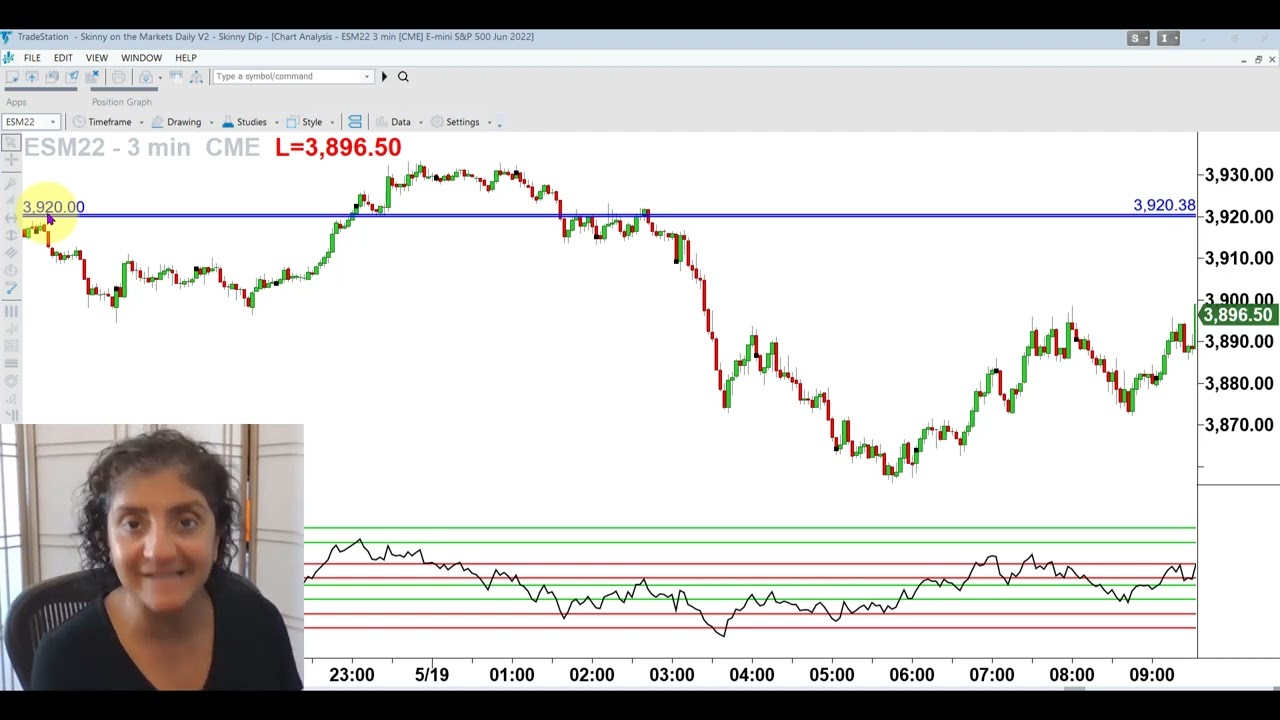Click the horizontal stacked lines sidebar icon
The height and width of the screenshot is (720, 1280).
click(x=11, y=363)
